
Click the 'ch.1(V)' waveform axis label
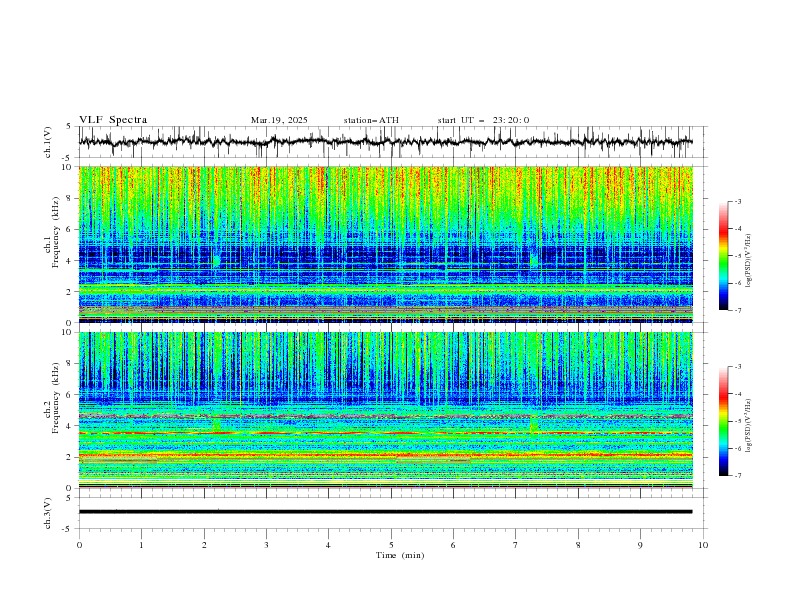[48, 142]
